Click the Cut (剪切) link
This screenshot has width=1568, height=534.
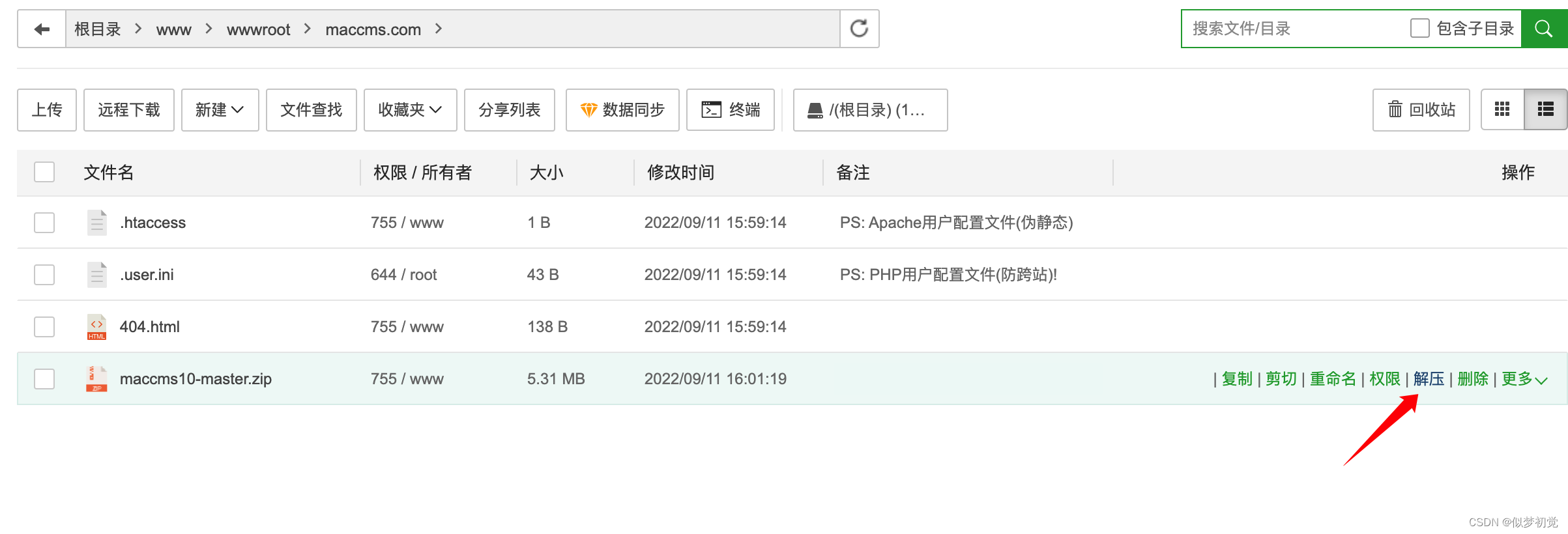tap(1281, 378)
